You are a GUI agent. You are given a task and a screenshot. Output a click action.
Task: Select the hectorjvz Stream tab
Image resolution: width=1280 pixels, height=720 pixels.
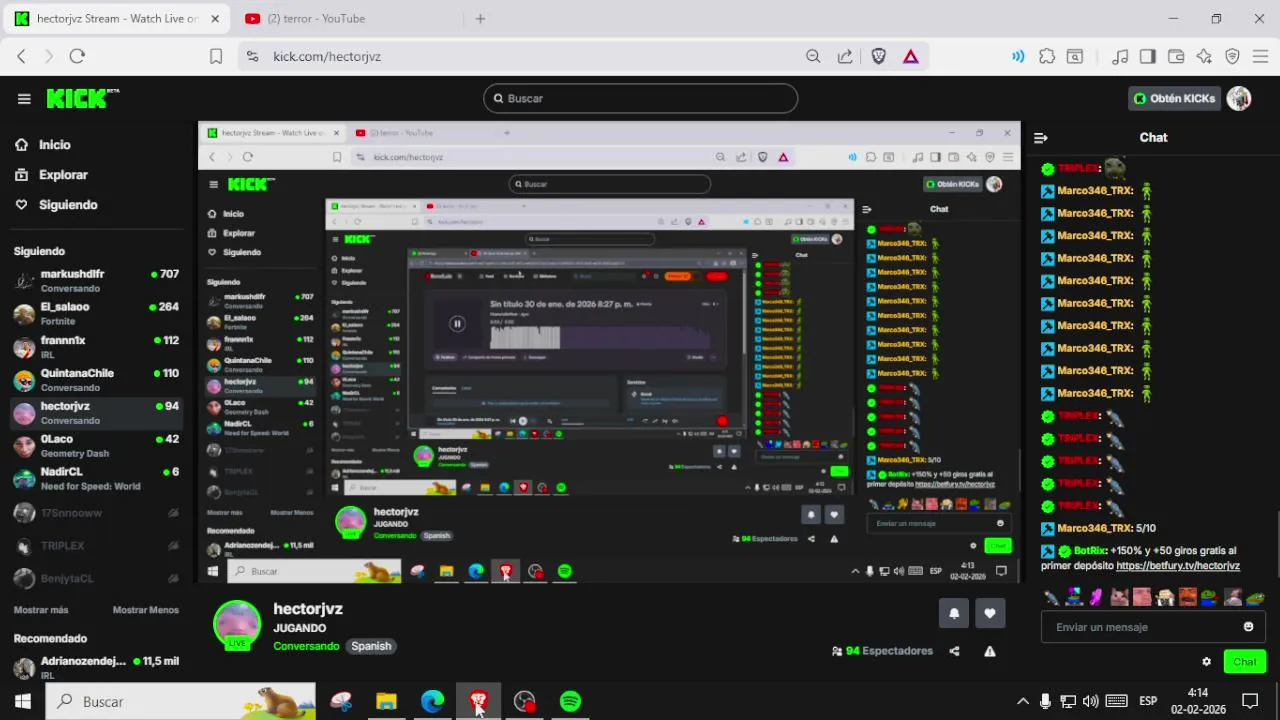click(117, 19)
